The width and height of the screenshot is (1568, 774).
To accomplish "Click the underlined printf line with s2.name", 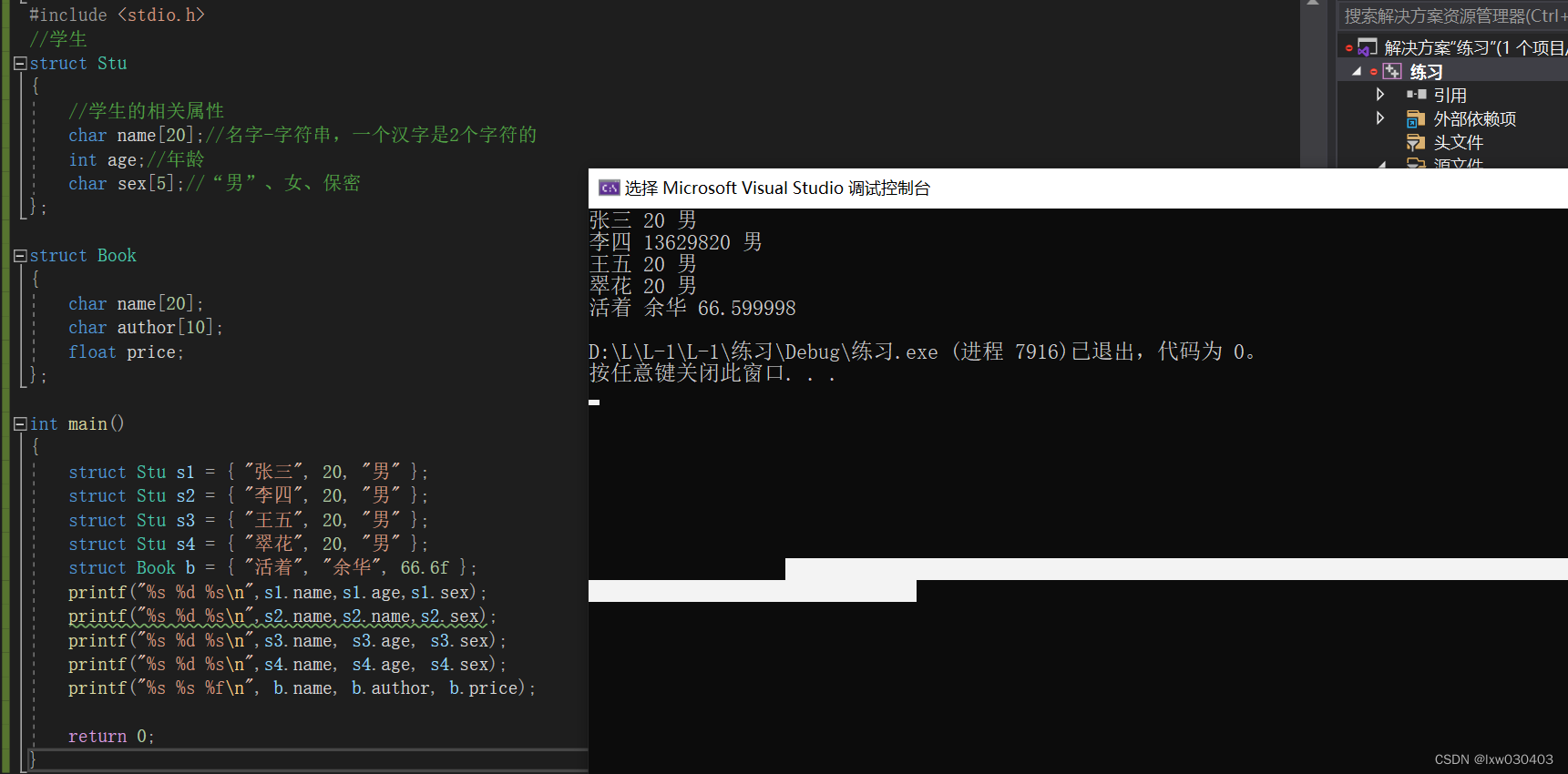I will pyautogui.click(x=282, y=616).
